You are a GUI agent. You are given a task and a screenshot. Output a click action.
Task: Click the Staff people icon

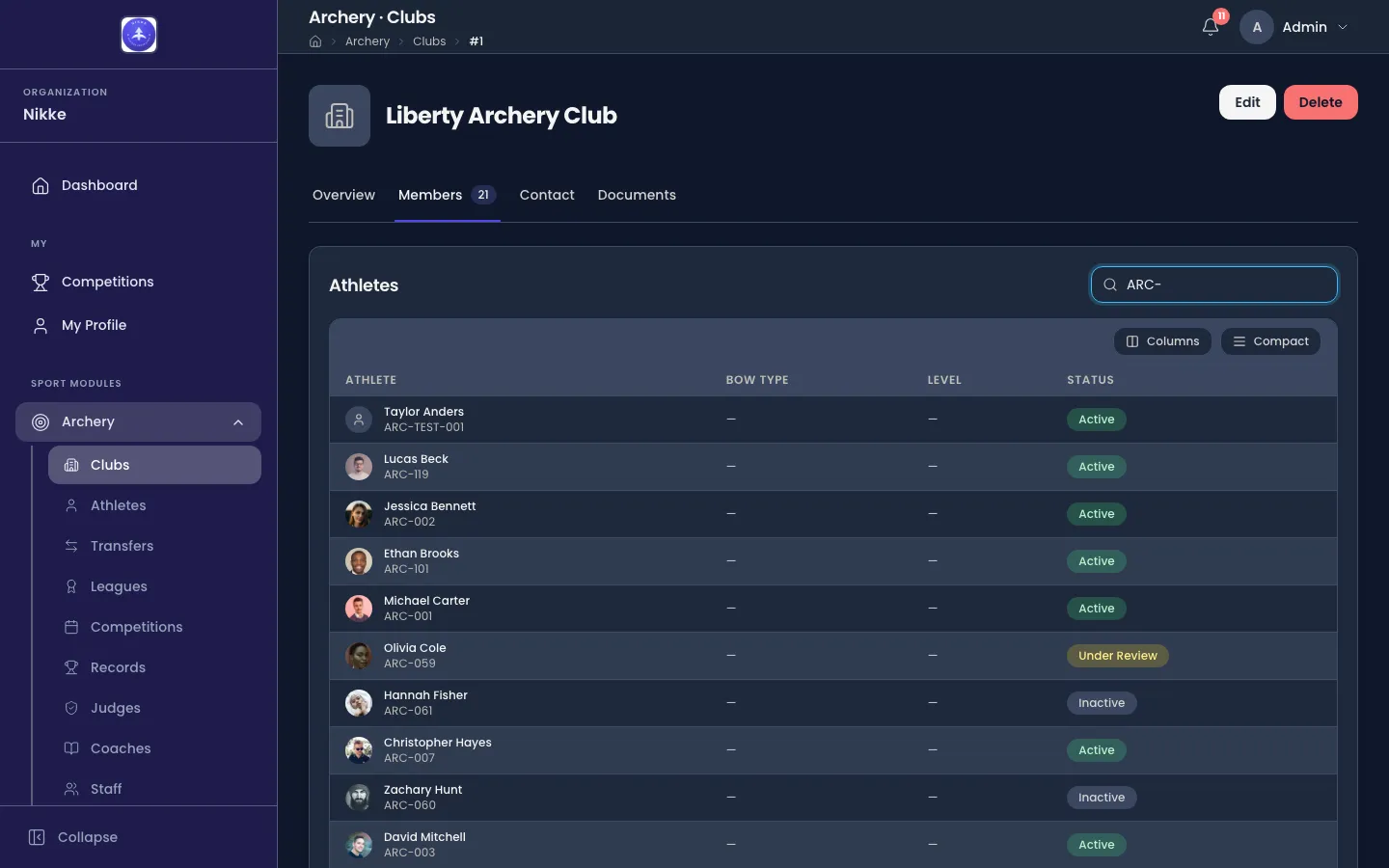pyautogui.click(x=71, y=789)
